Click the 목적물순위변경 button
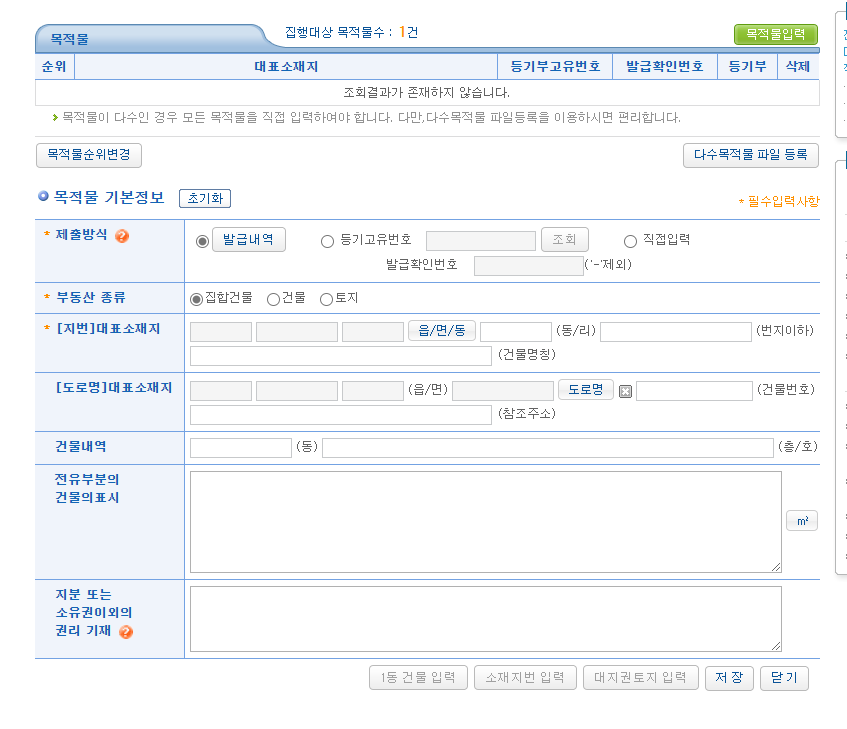 88,155
